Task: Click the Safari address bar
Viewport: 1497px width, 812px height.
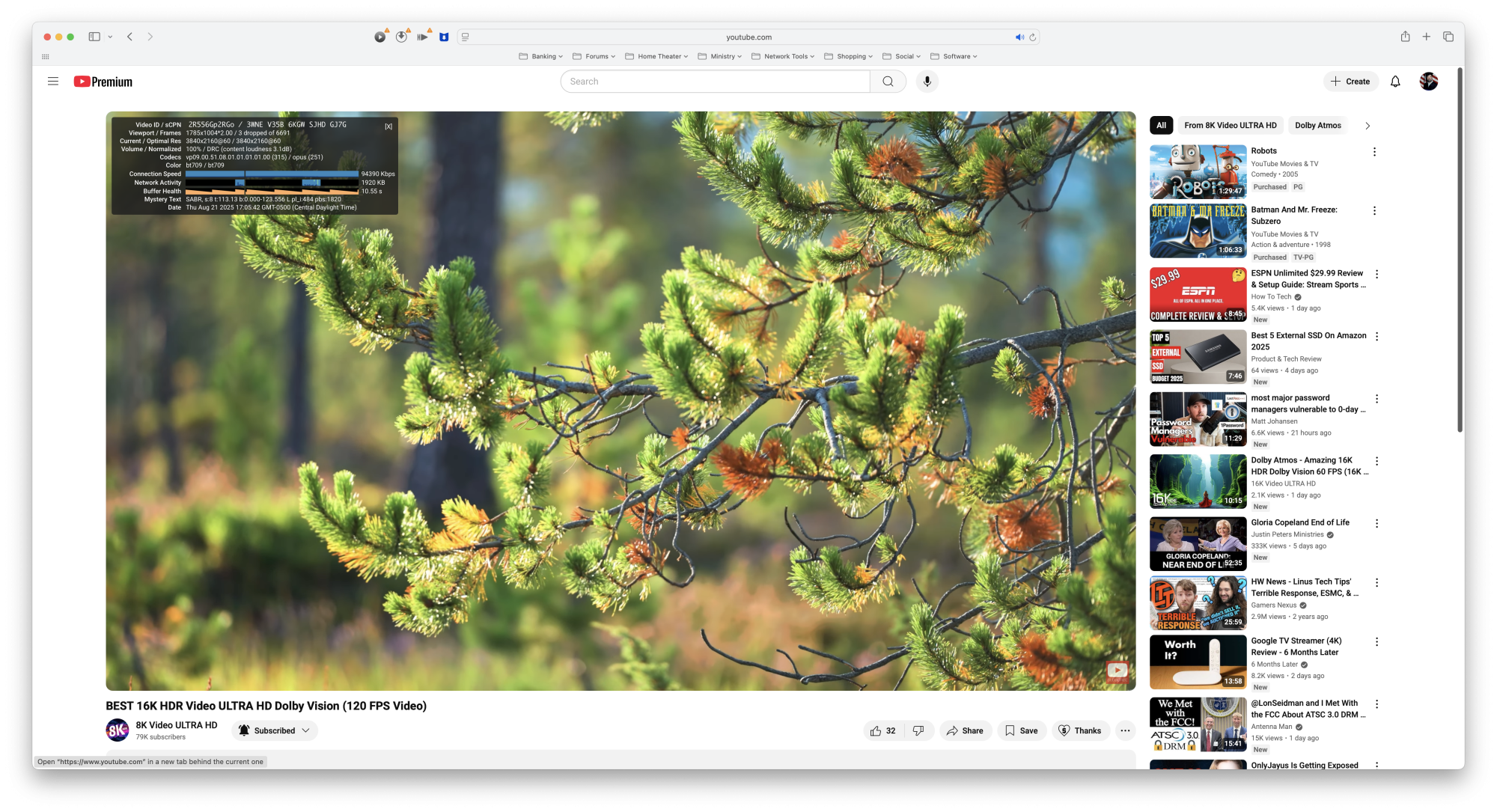Action: tap(748, 37)
